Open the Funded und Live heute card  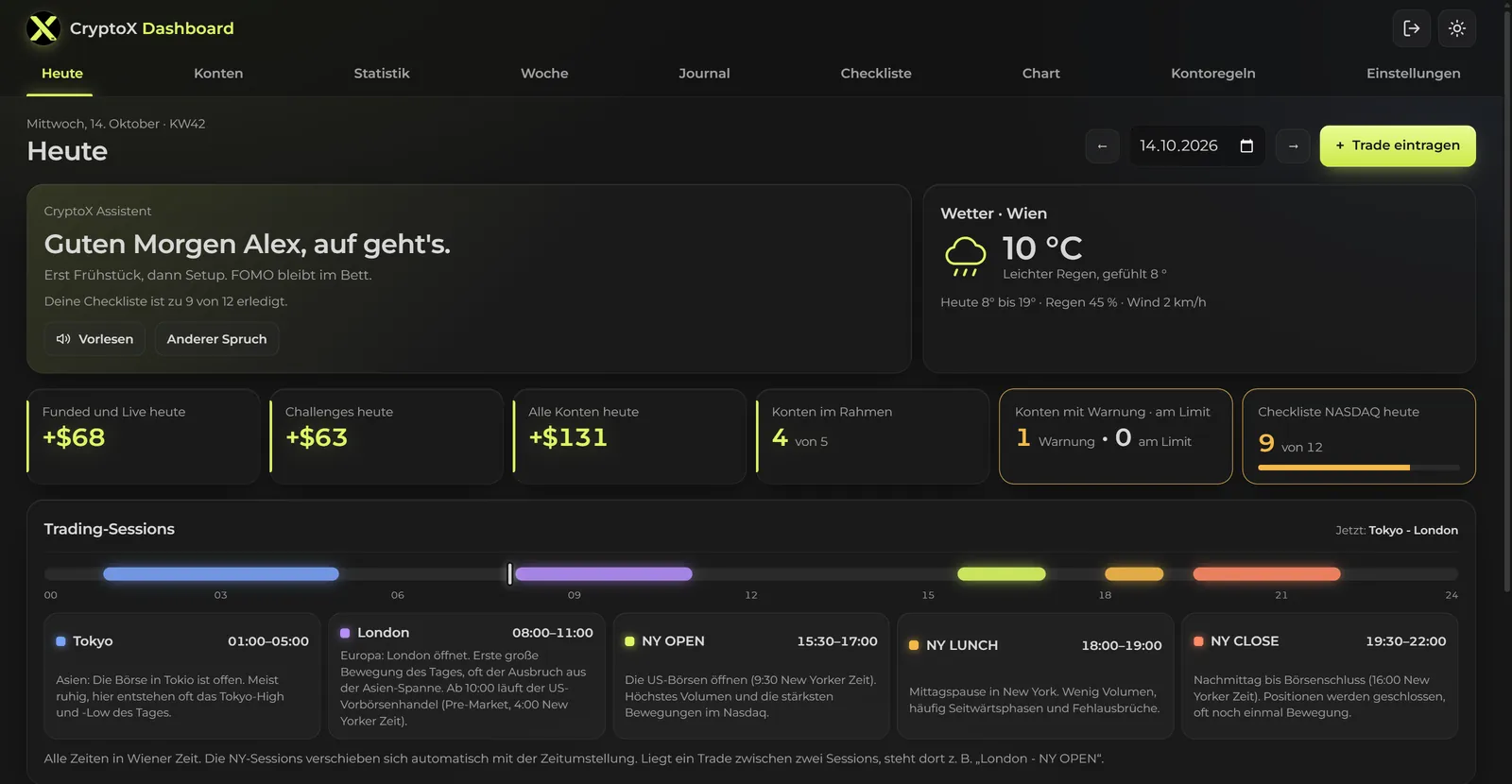tap(144, 436)
